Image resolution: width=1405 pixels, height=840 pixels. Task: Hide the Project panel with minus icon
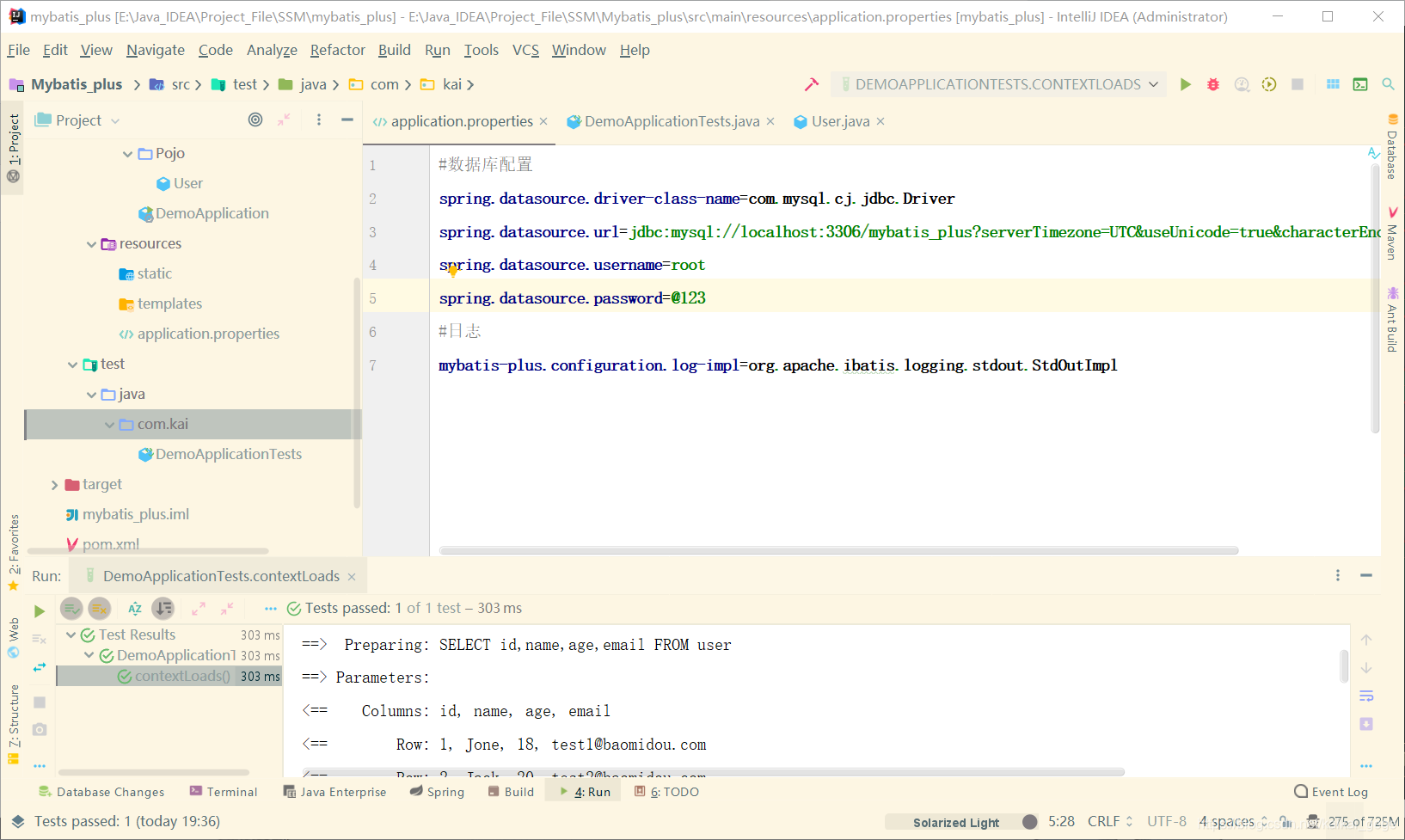pos(347,120)
